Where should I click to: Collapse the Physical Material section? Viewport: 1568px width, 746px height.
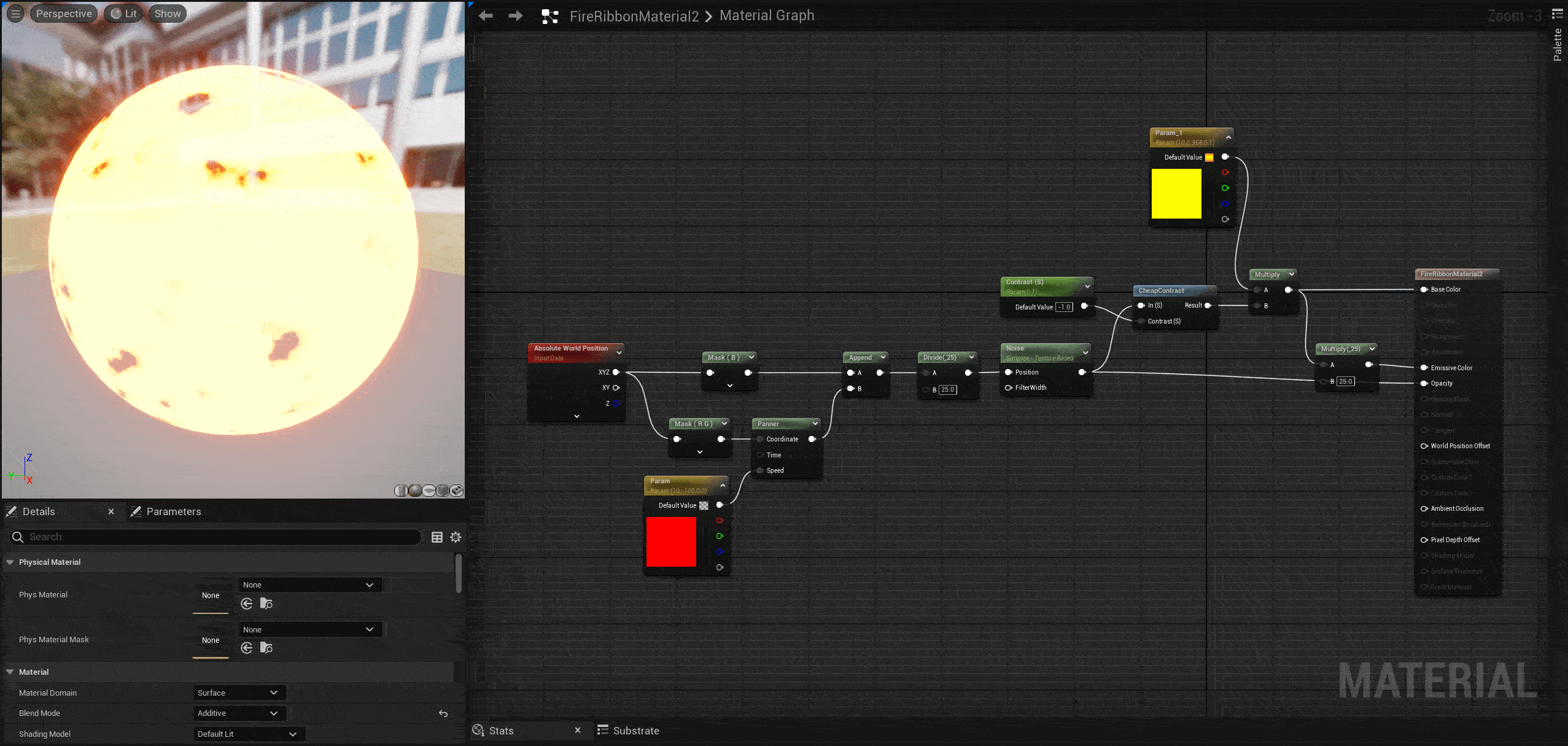click(x=10, y=562)
